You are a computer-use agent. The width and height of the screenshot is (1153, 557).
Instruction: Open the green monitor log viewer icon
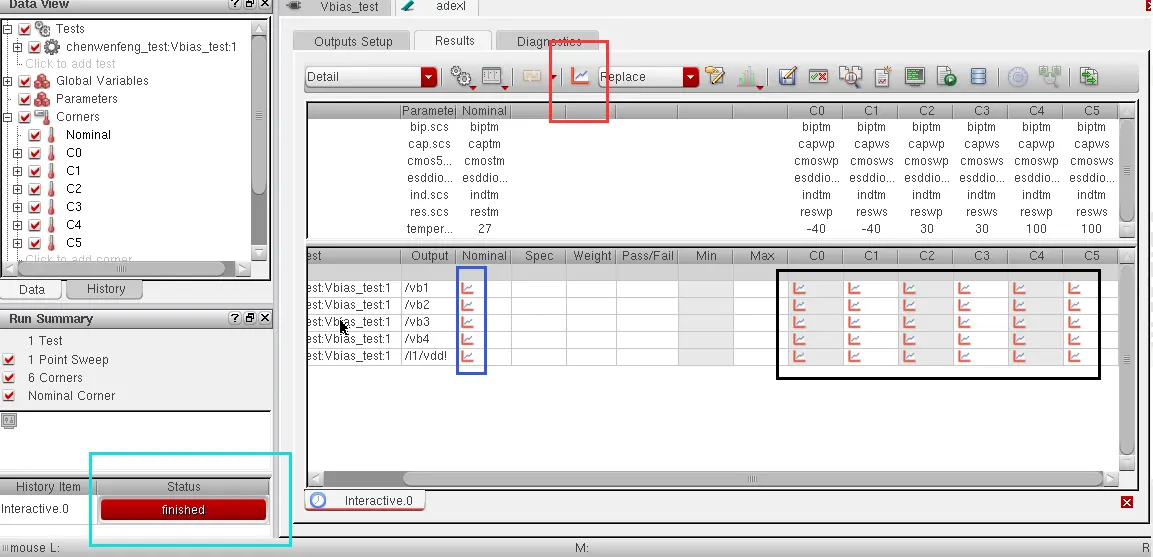click(914, 76)
